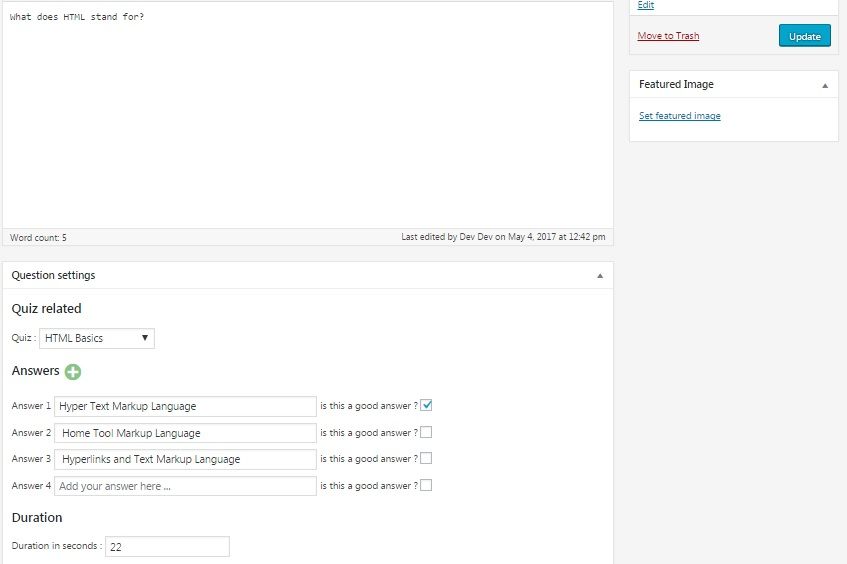The width and height of the screenshot is (847, 564).
Task: Open the Quiz dropdown showing HTML Basics
Action: (x=97, y=338)
